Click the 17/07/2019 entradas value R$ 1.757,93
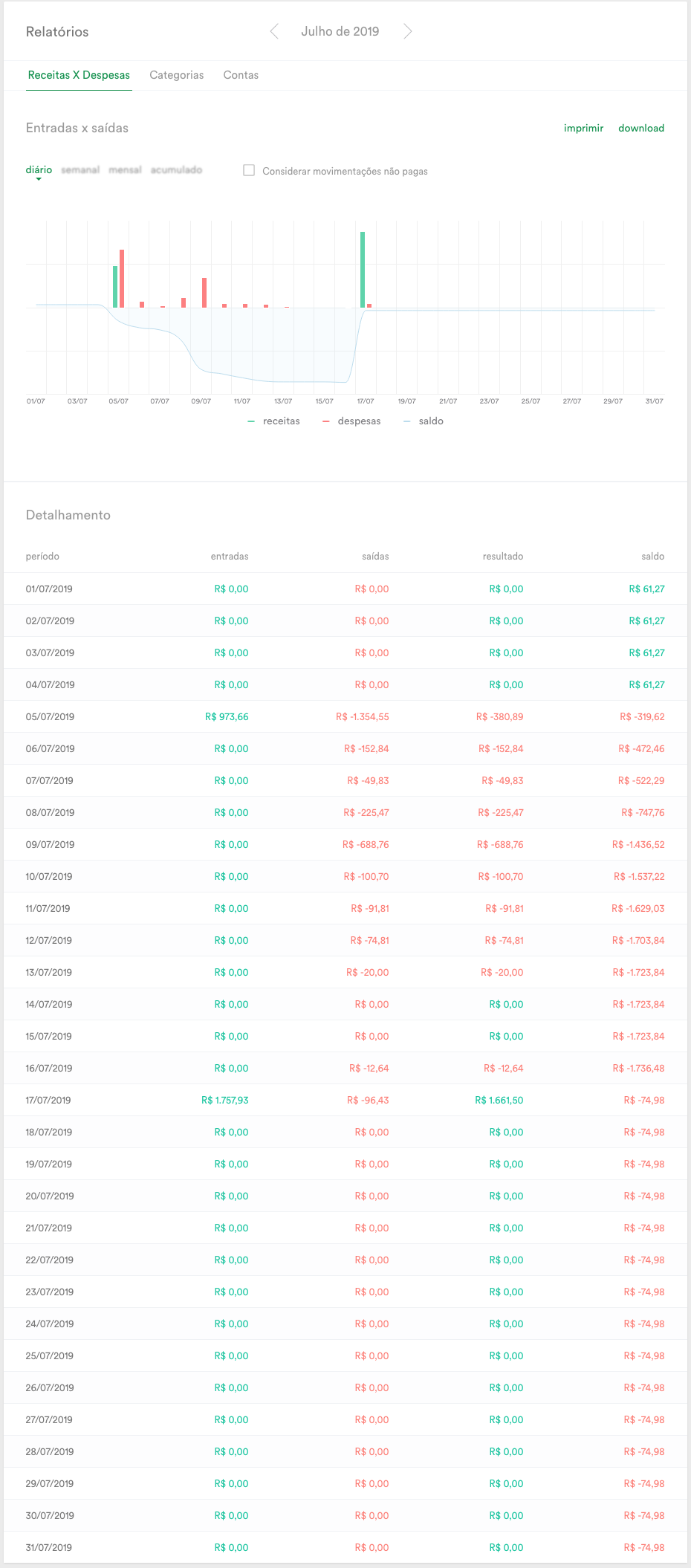The height and width of the screenshot is (1568, 691). click(x=225, y=1101)
